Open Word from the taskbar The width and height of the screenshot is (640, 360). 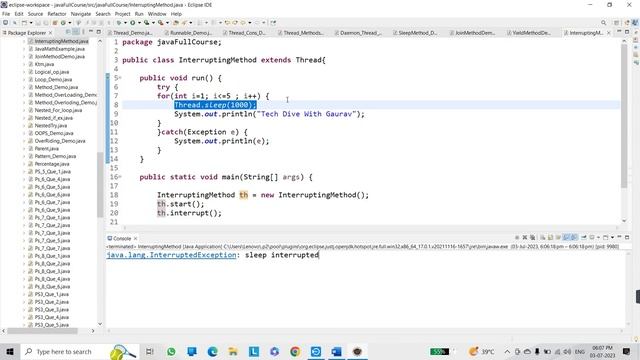336,351
